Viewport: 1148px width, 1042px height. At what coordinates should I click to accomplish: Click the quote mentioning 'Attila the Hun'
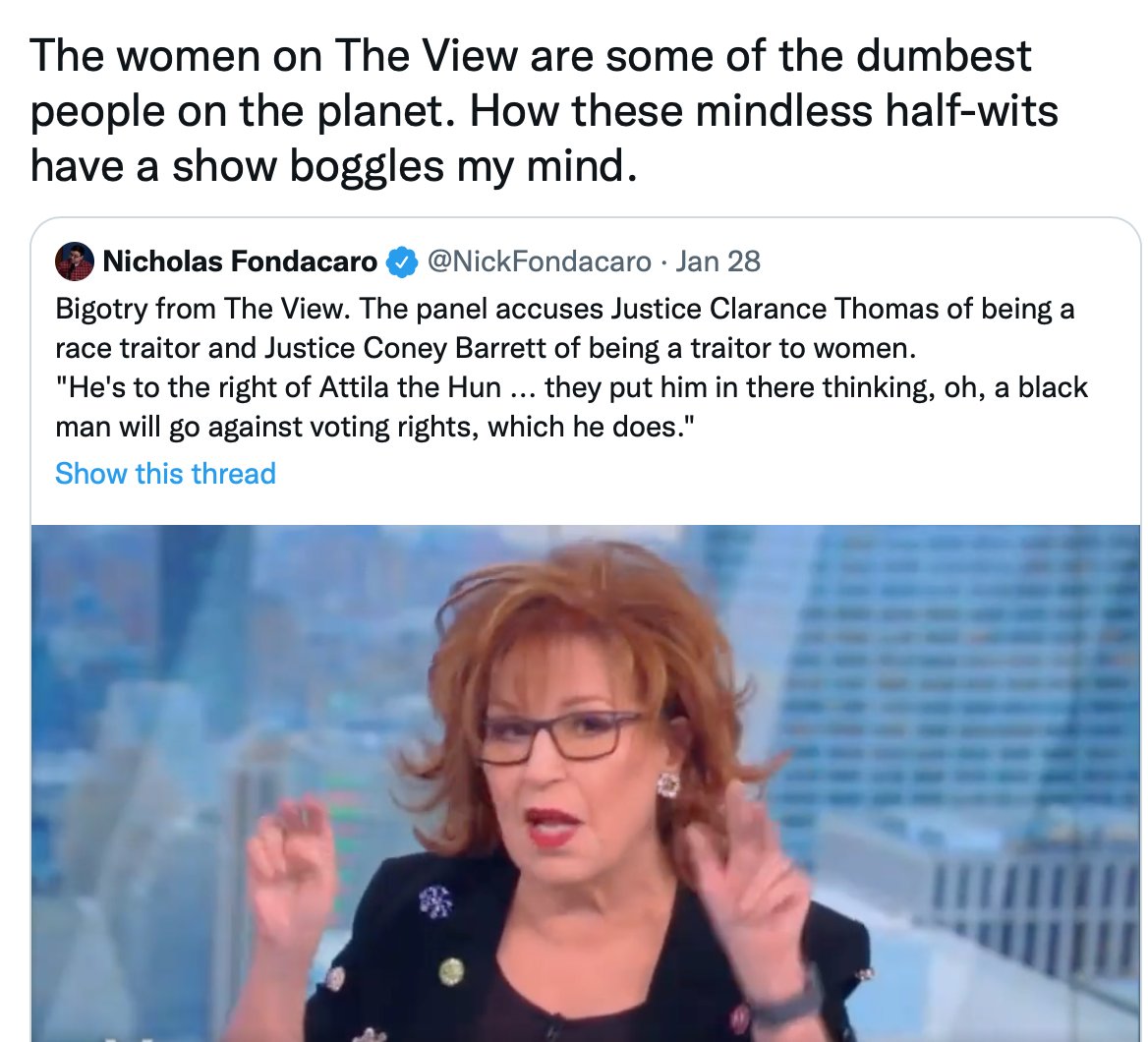point(572,387)
